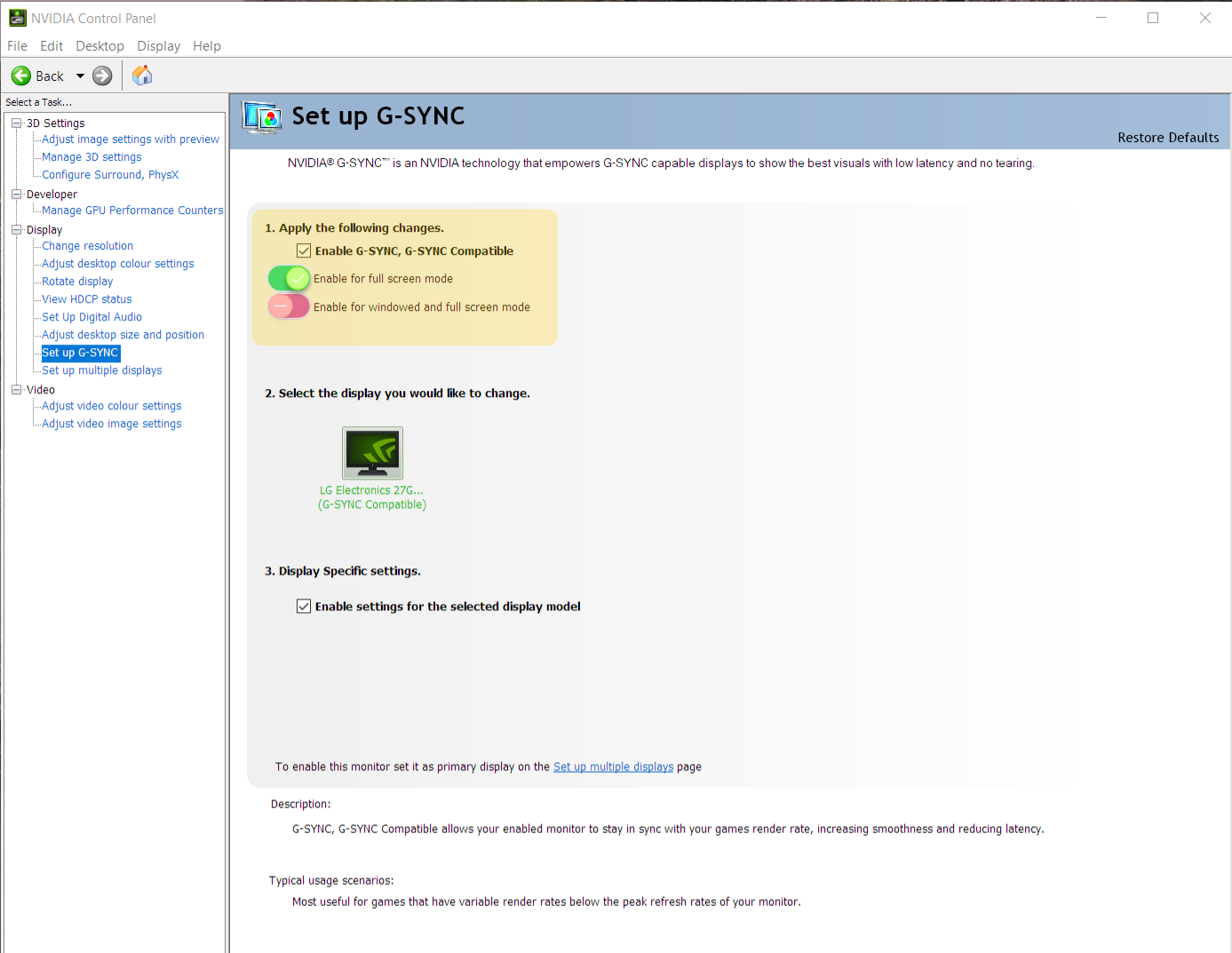Open the Edit menu
This screenshot has width=1232, height=953.
coord(52,46)
